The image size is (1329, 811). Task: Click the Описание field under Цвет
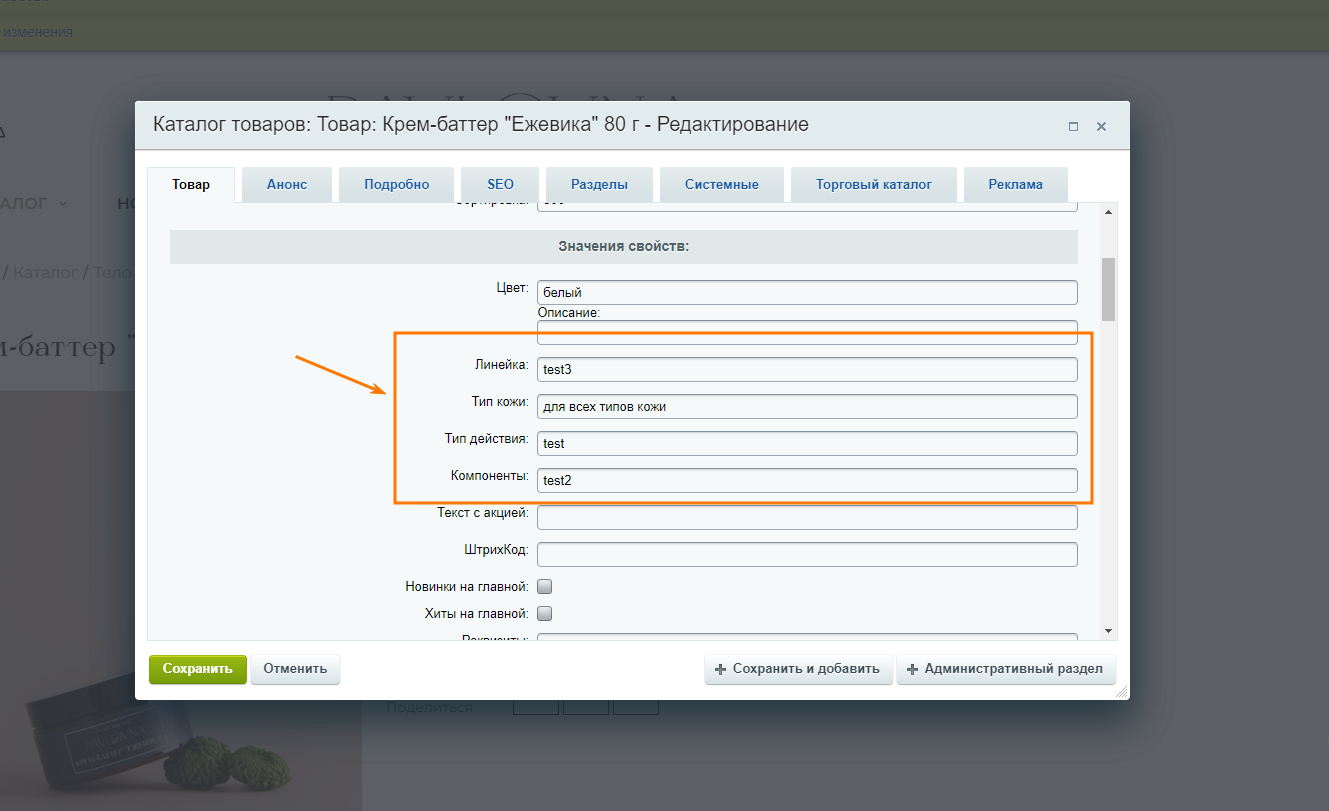808,332
